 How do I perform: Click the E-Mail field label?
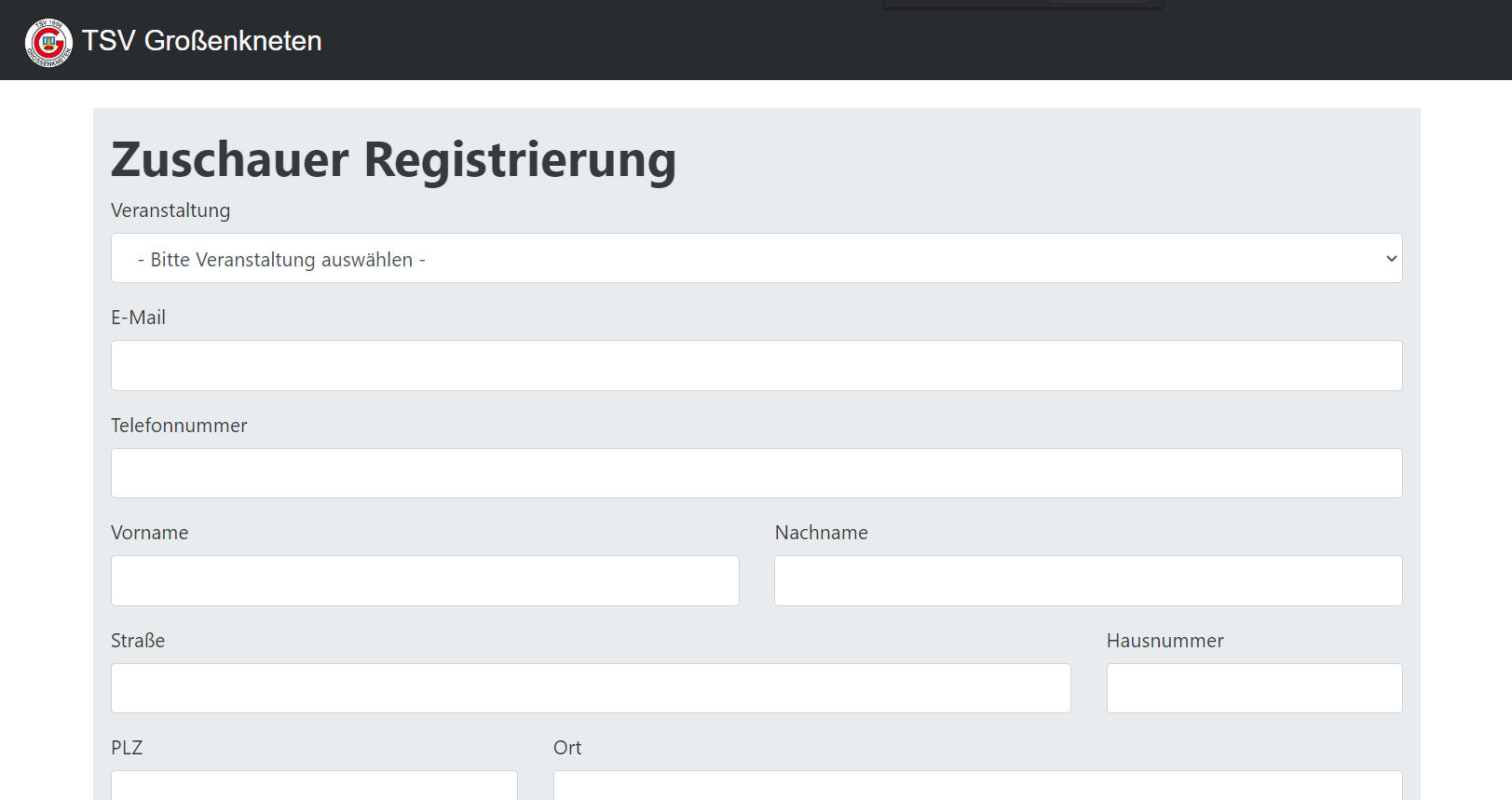[x=138, y=318]
